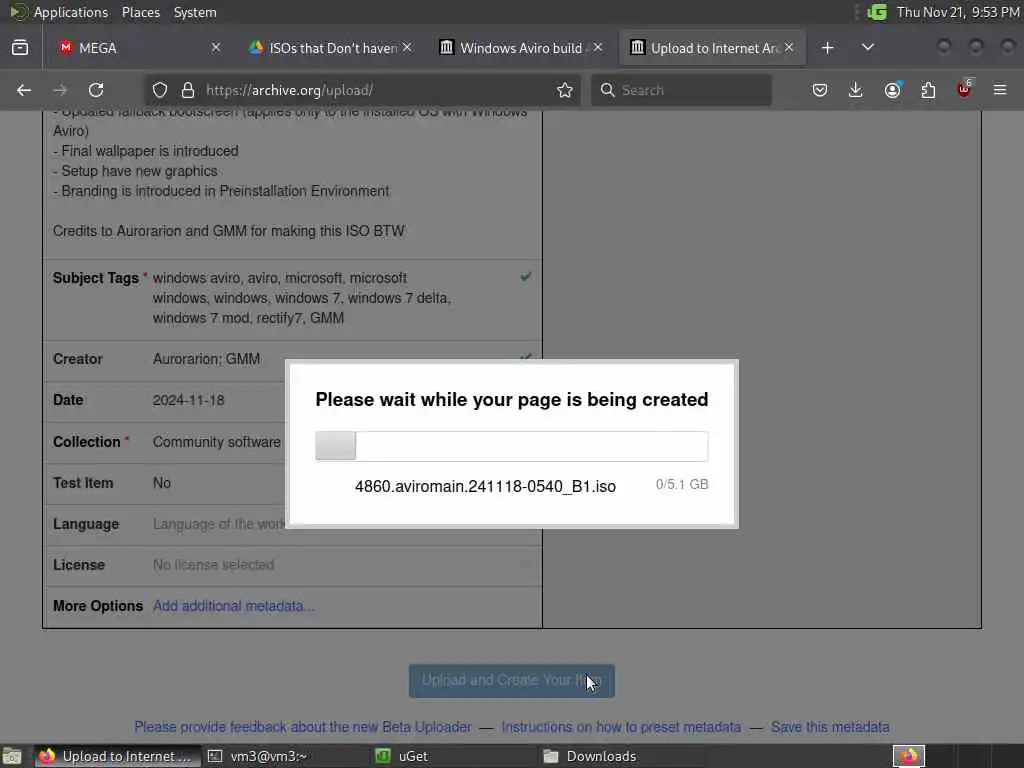The image size is (1024, 768).
Task: Click the clock showing Thu Nov 21
Action: click(957, 12)
